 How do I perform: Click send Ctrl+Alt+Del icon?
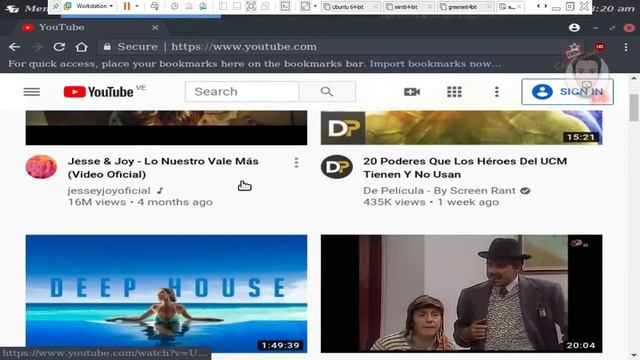pos(155,6)
